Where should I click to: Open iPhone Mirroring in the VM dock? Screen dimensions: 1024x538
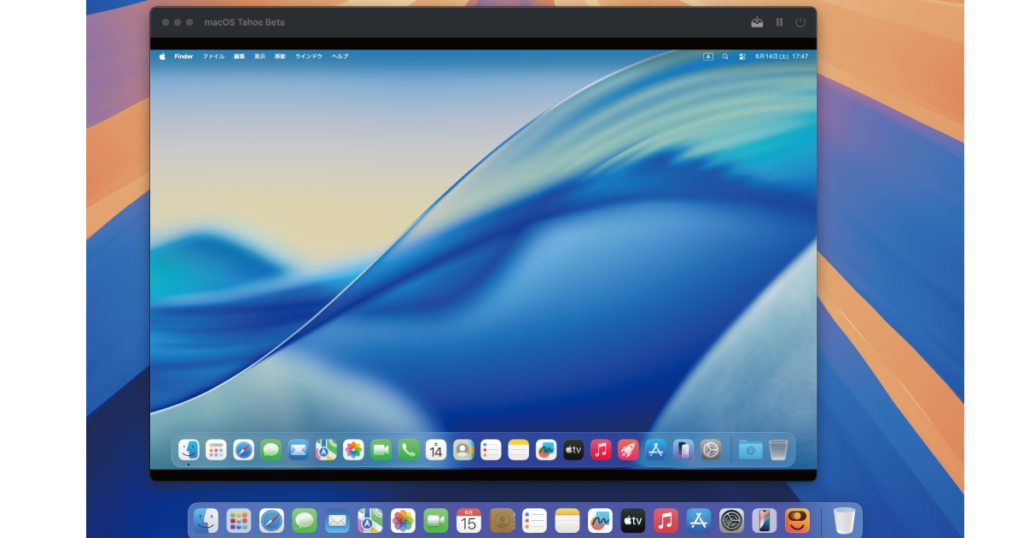683,450
